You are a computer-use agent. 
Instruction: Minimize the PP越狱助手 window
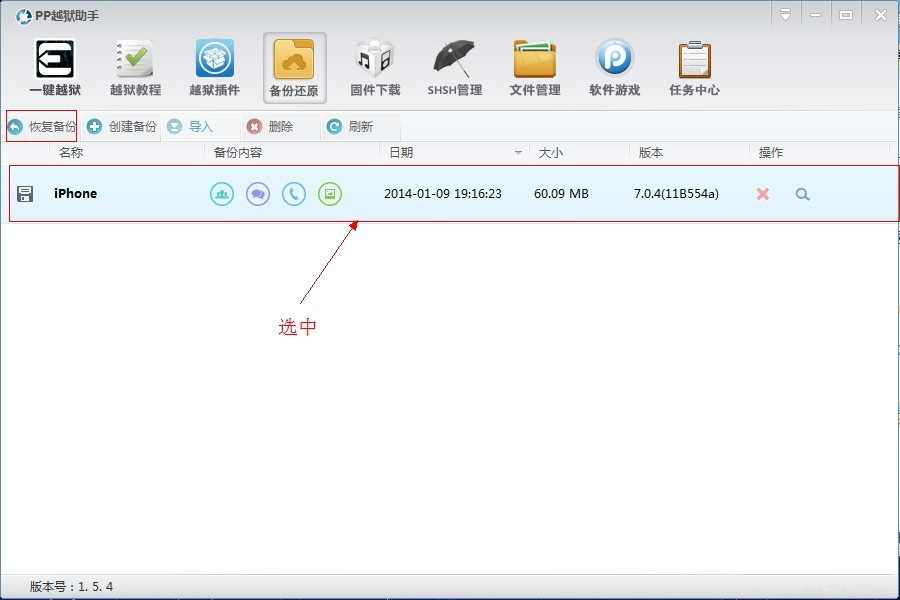pos(815,15)
